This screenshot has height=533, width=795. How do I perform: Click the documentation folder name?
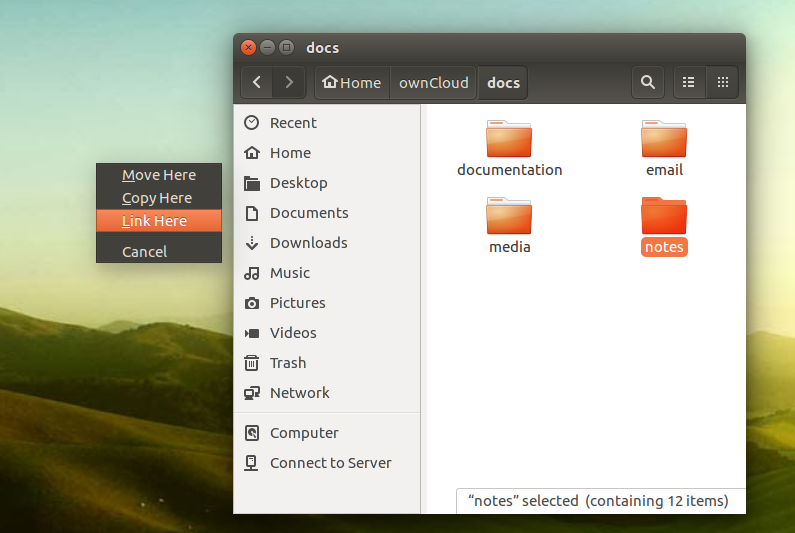510,170
